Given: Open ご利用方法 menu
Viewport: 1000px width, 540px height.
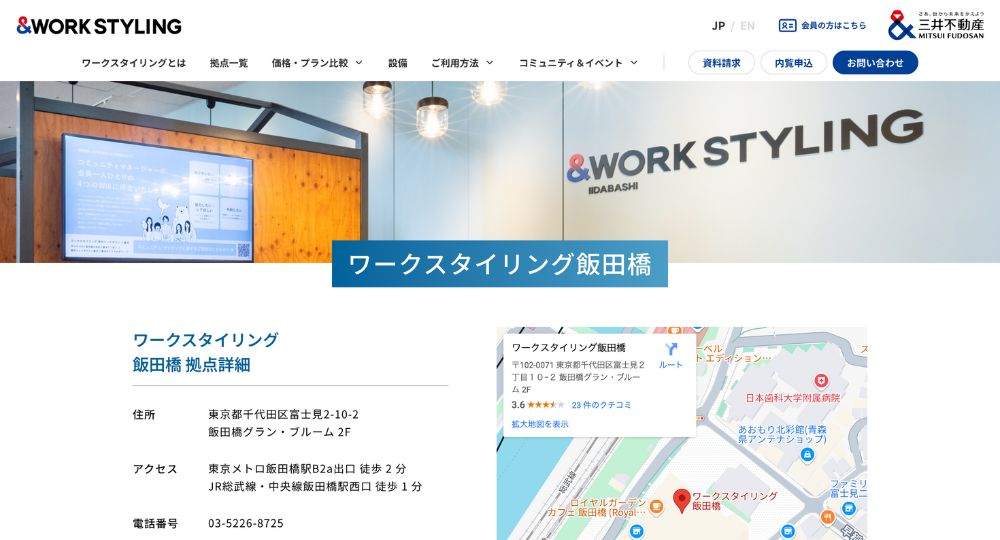Looking at the screenshot, I should point(455,63).
